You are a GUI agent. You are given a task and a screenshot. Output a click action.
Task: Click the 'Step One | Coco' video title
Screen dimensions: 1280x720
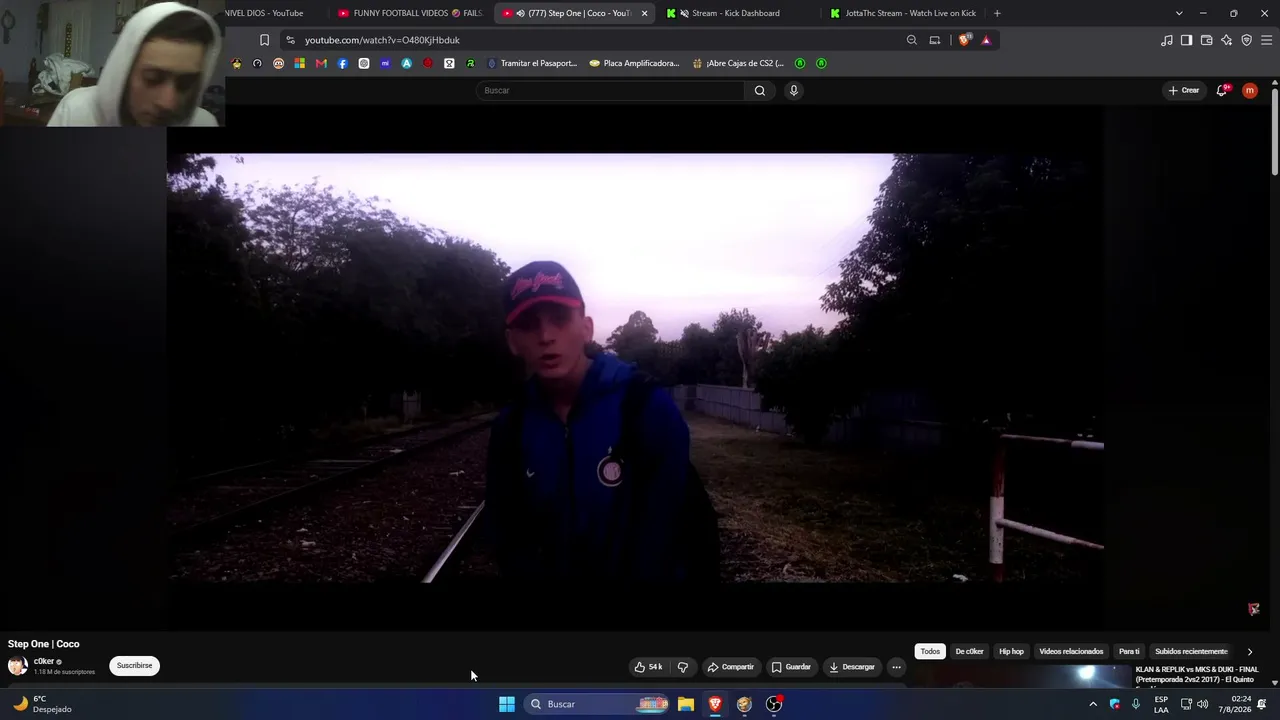[x=44, y=644]
